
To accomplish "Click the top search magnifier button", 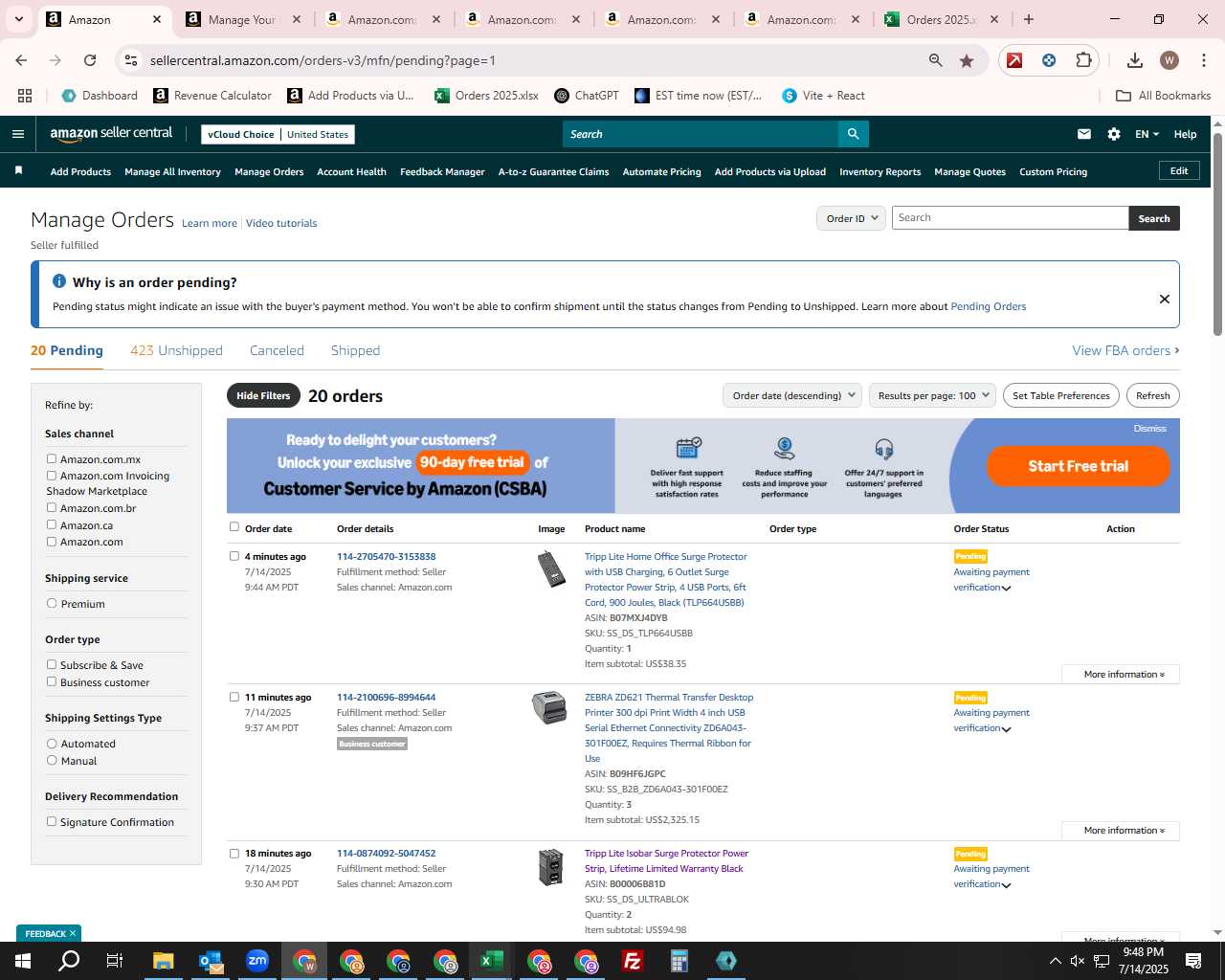I will click(853, 134).
